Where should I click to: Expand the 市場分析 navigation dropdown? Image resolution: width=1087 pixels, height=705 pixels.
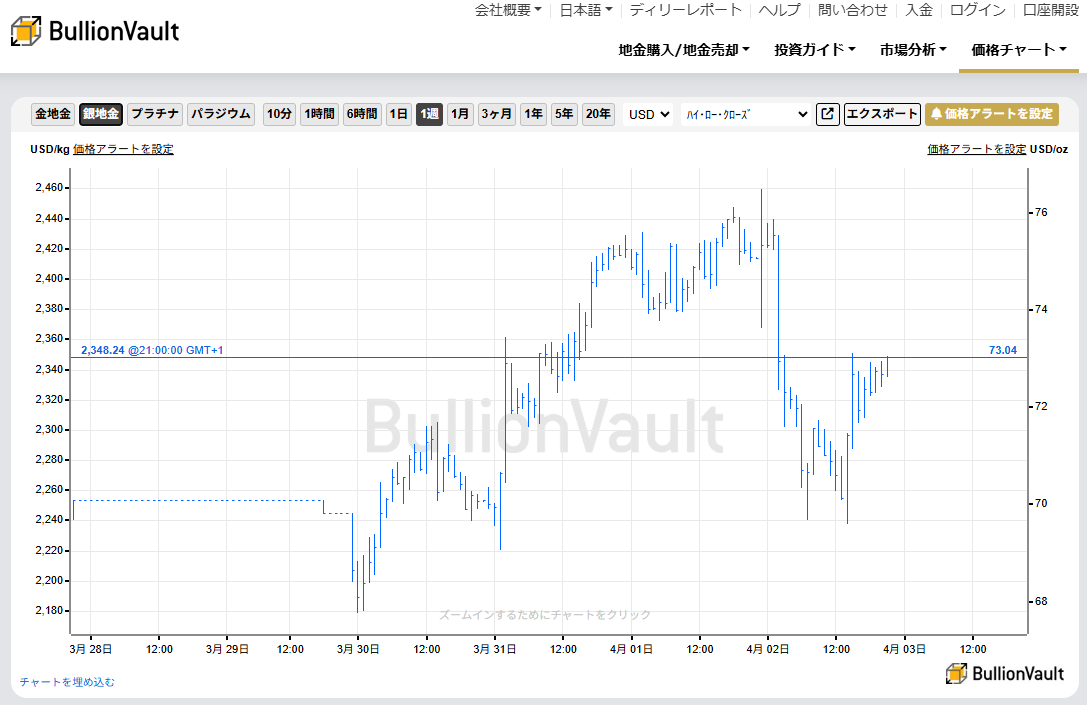pos(912,47)
